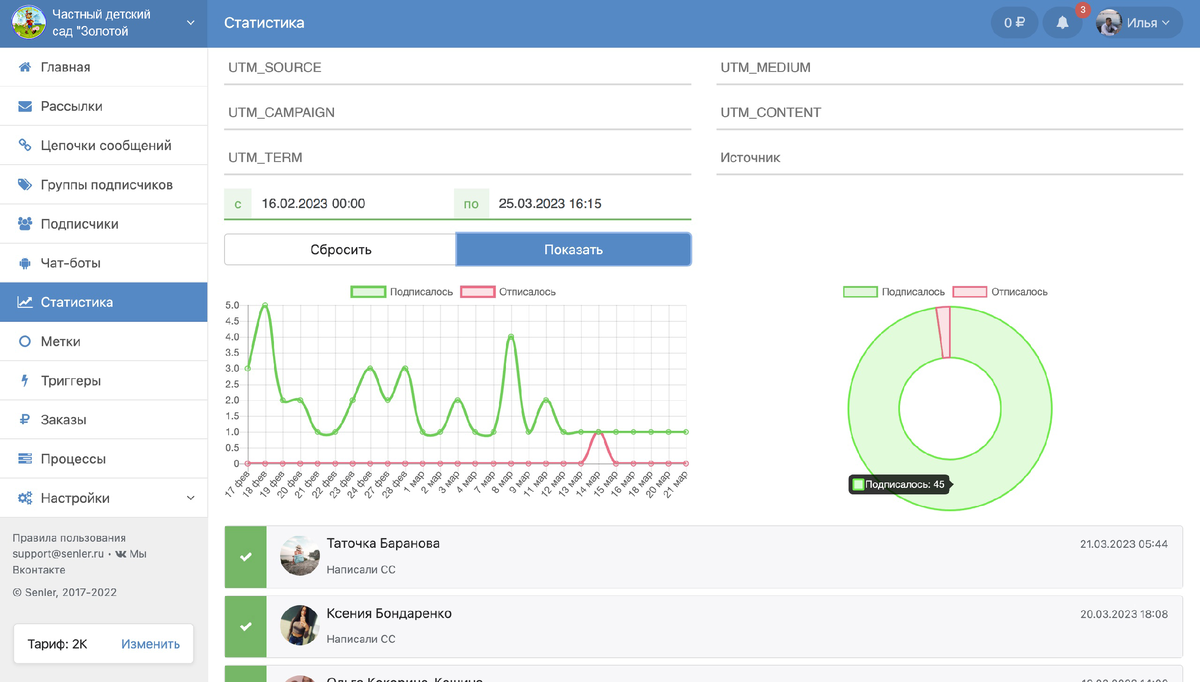The image size is (1200, 682).
Task: Expand the Настройки sidebar section
Action: pos(104,498)
